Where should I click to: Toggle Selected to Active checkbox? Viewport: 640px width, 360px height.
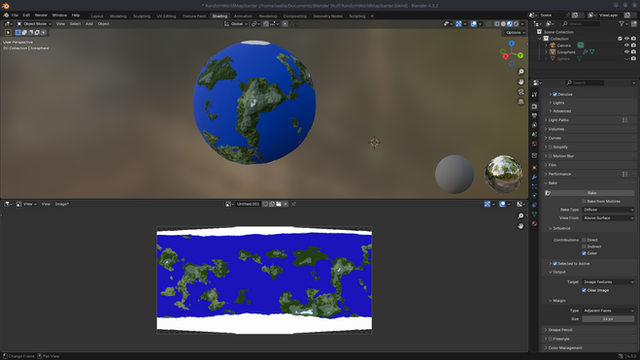555,264
